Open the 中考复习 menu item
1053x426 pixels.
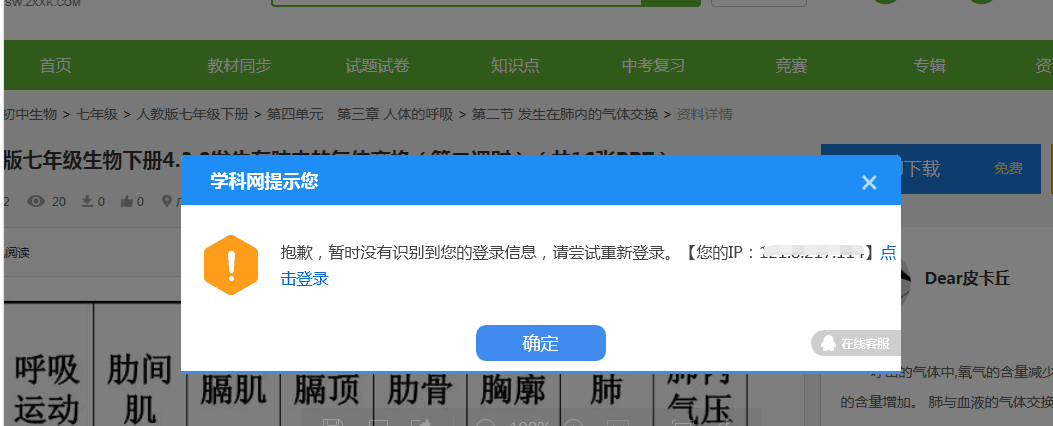click(653, 65)
